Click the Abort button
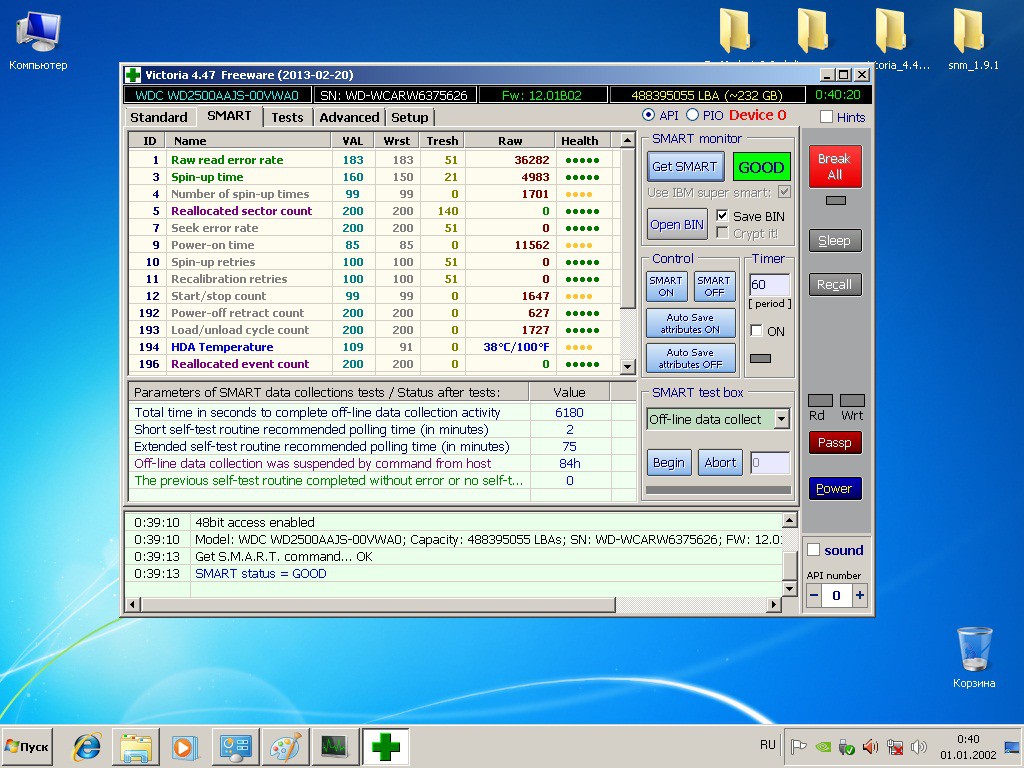Viewport: 1024px width, 768px height. pos(720,463)
